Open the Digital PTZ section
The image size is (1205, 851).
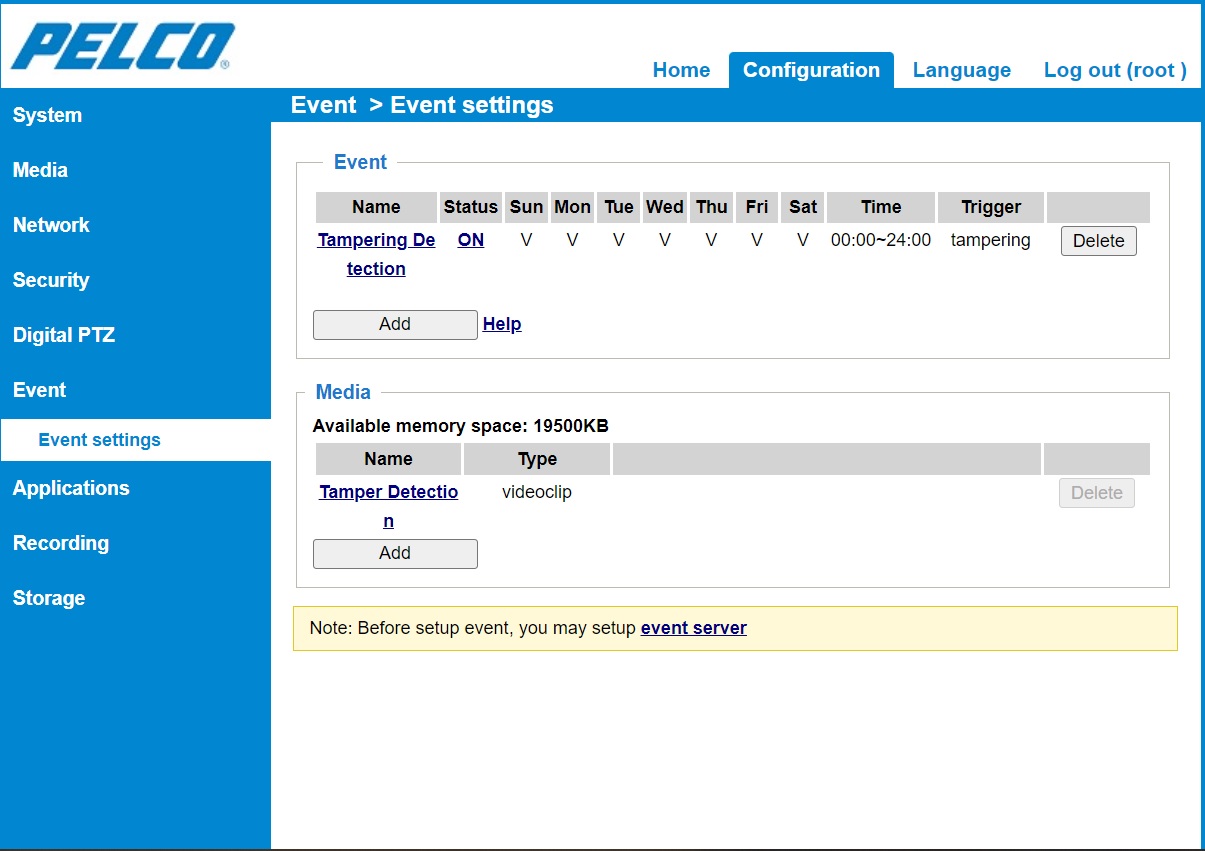[65, 335]
